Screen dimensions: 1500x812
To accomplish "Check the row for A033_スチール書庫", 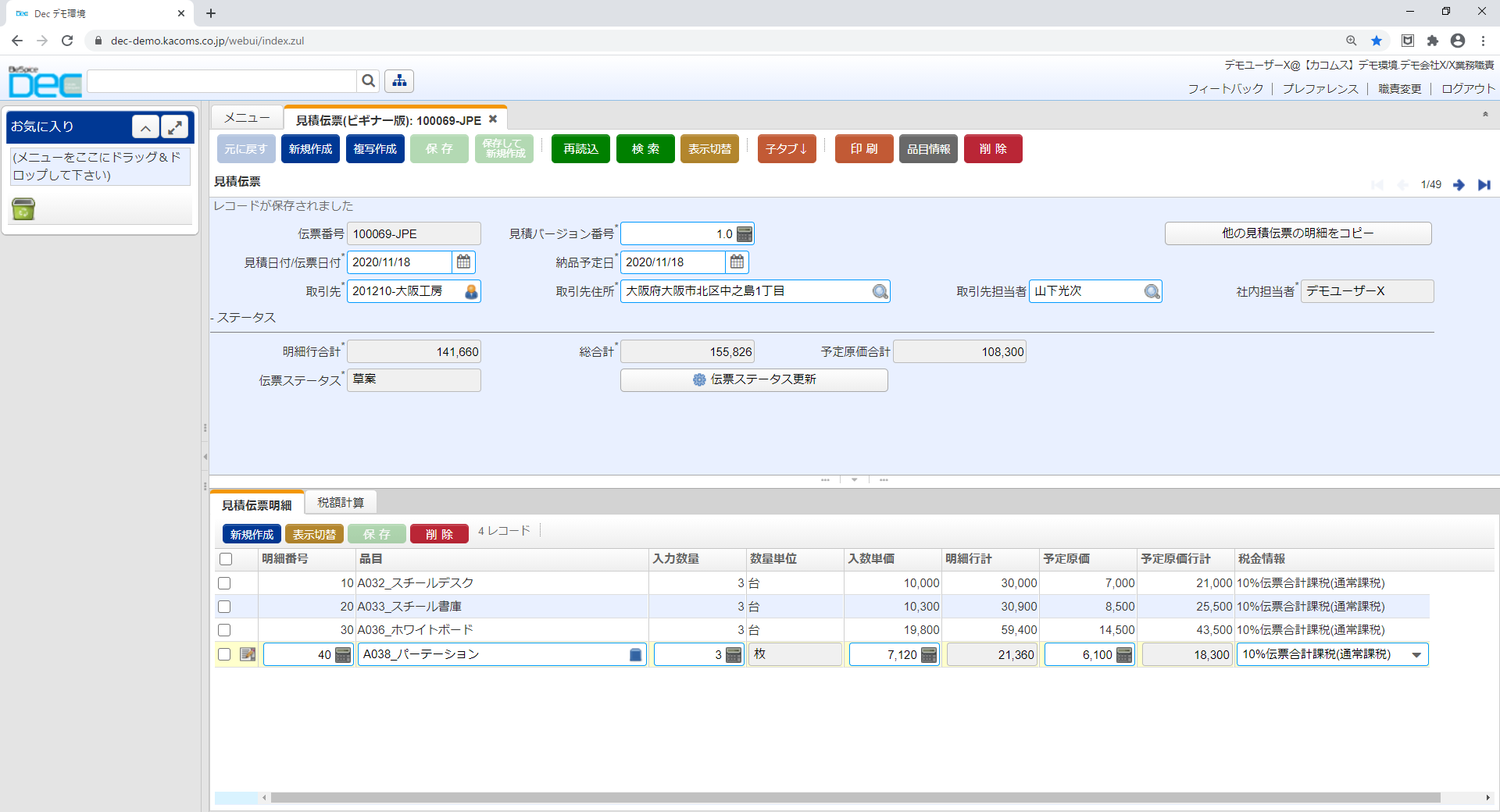I will [x=224, y=607].
